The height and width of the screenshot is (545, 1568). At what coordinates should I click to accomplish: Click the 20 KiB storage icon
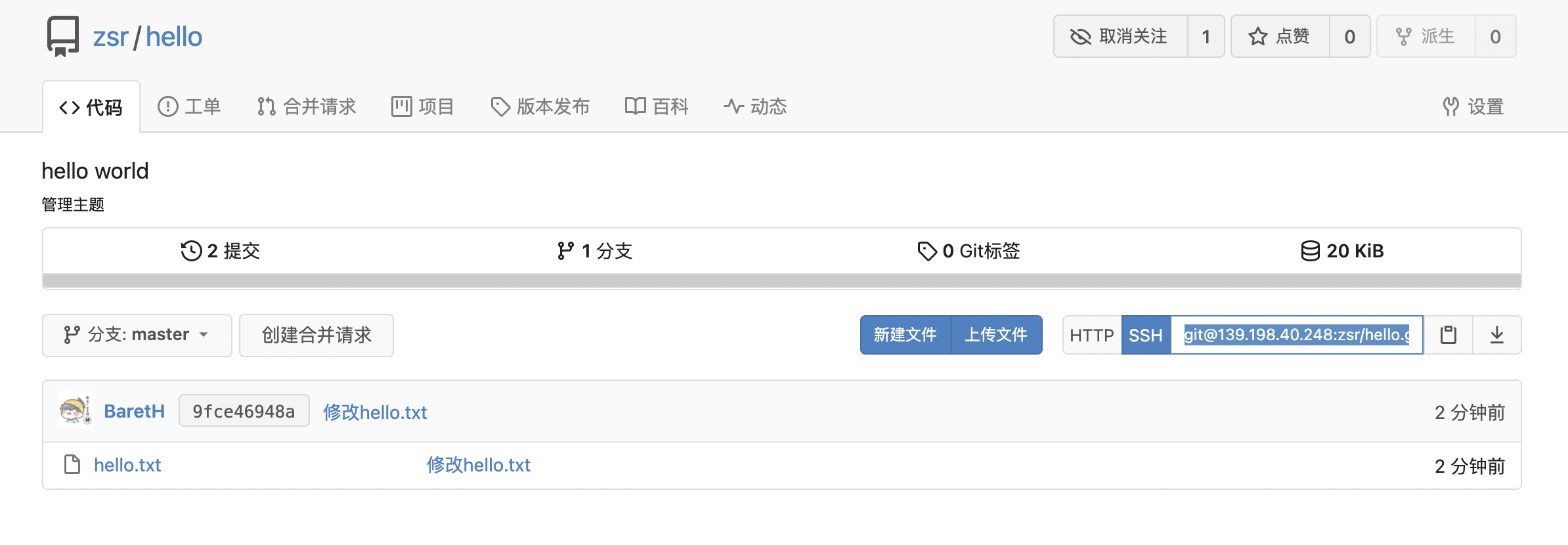(1310, 251)
